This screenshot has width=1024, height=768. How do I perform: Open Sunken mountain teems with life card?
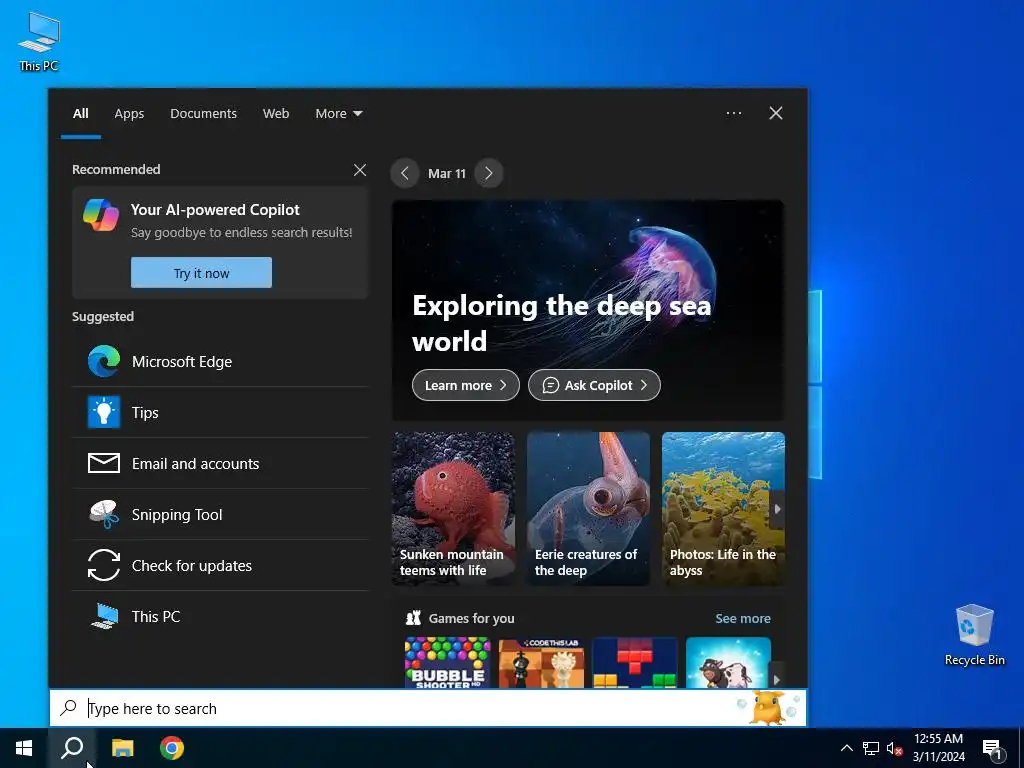[453, 509]
